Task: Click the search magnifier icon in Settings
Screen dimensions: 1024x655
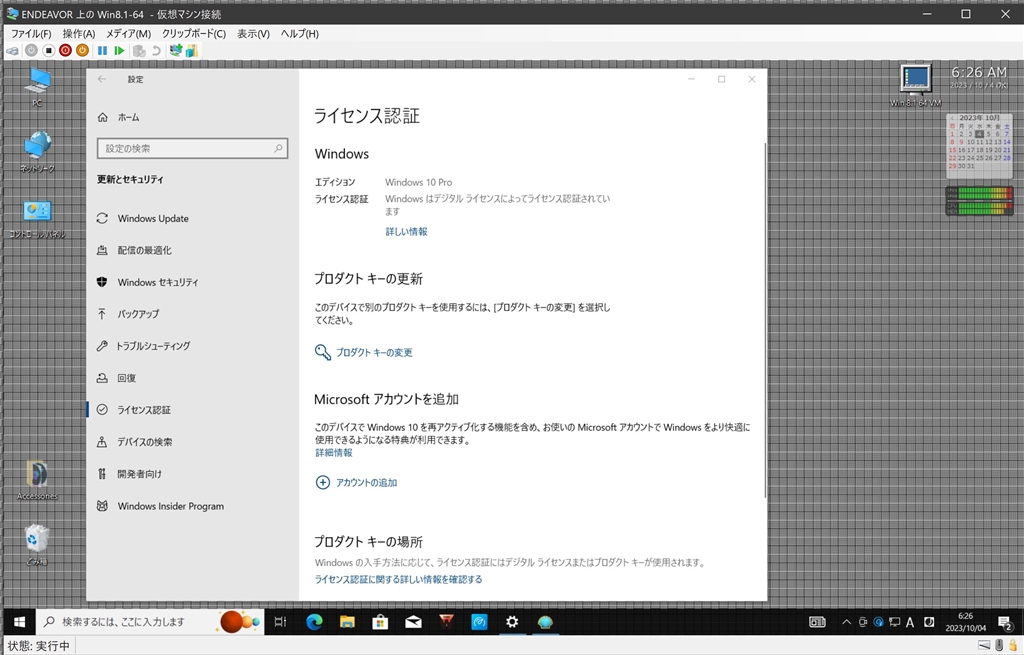Action: [278, 148]
